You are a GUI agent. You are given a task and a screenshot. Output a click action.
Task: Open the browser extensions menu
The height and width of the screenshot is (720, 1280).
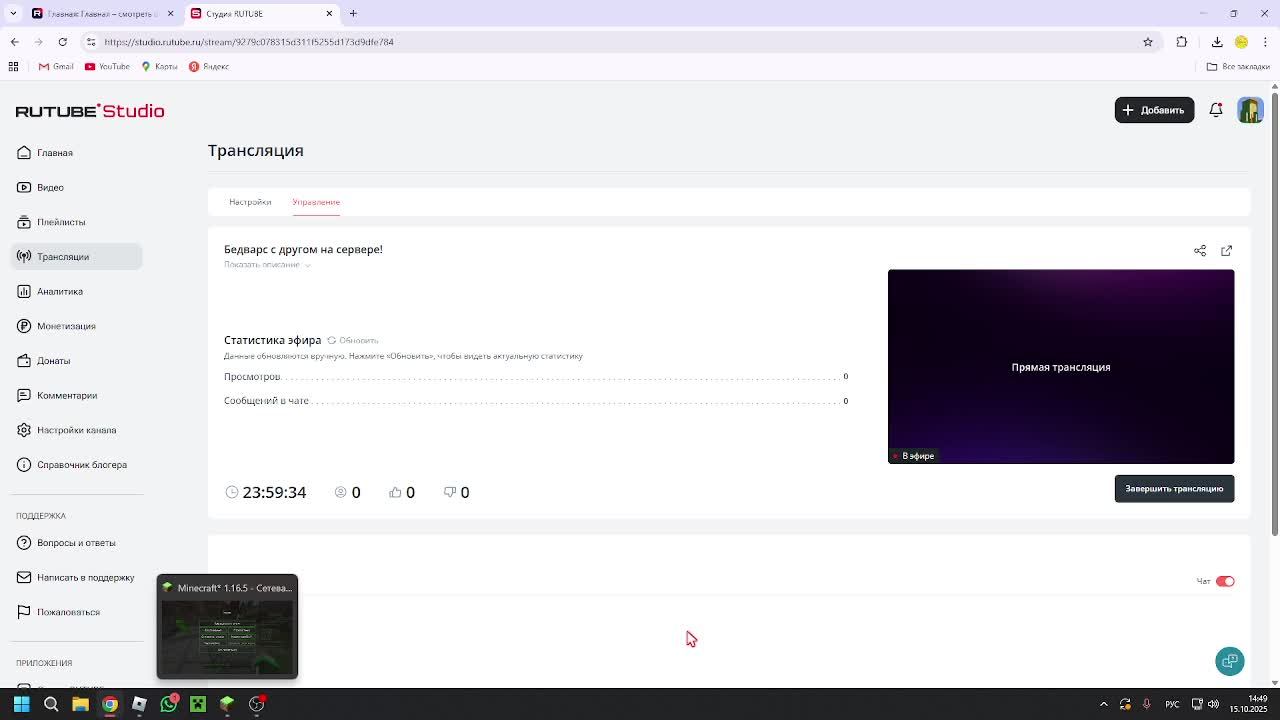pos(1182,42)
